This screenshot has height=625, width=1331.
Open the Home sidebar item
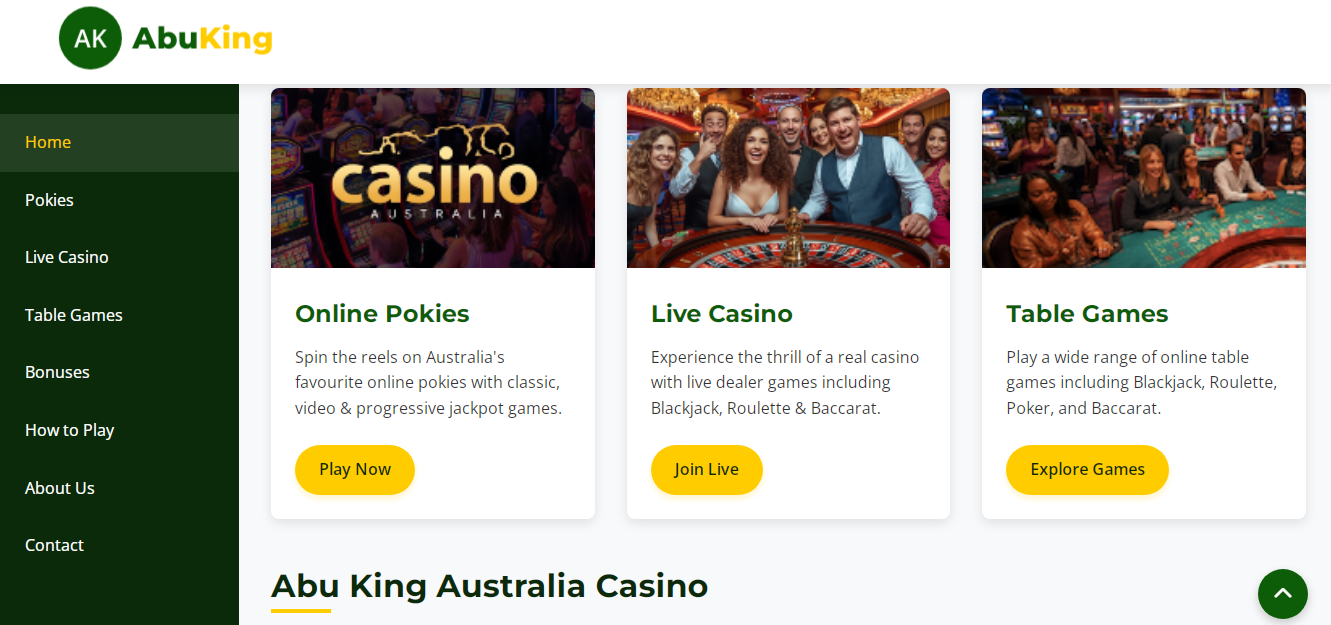click(48, 142)
